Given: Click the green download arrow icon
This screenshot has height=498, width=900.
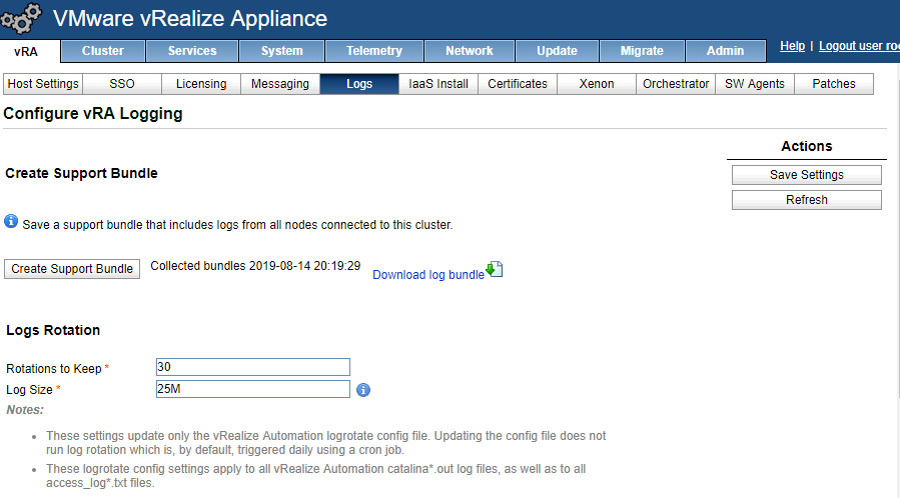Looking at the screenshot, I should (x=495, y=270).
